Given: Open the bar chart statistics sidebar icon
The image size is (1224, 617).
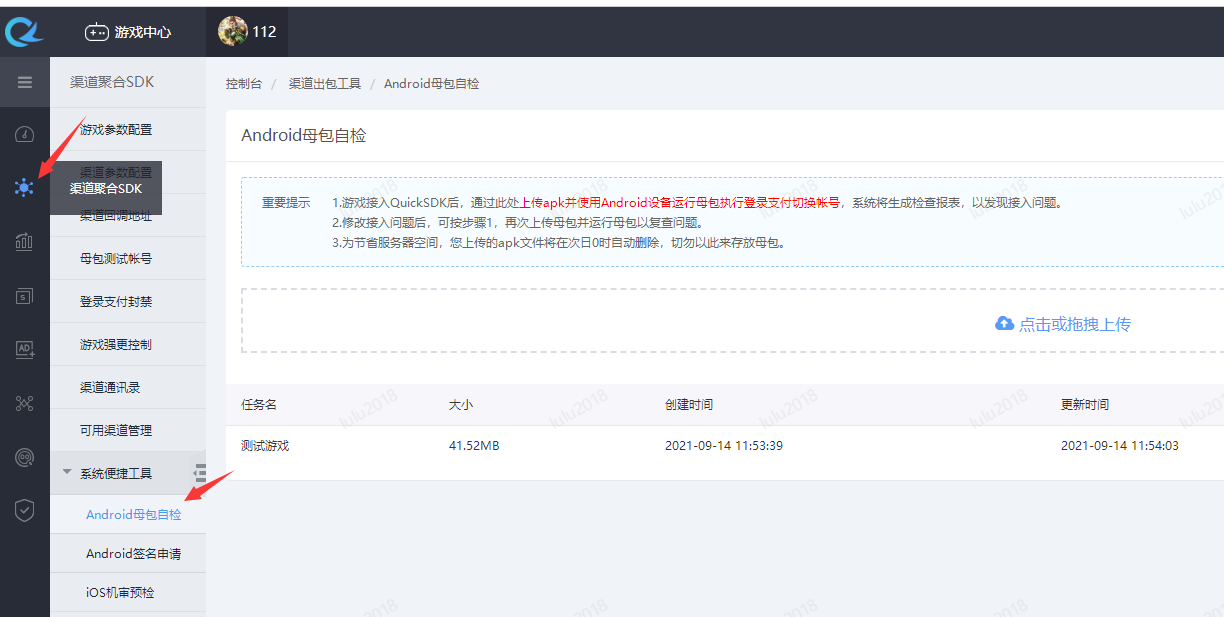Looking at the screenshot, I should (x=25, y=242).
